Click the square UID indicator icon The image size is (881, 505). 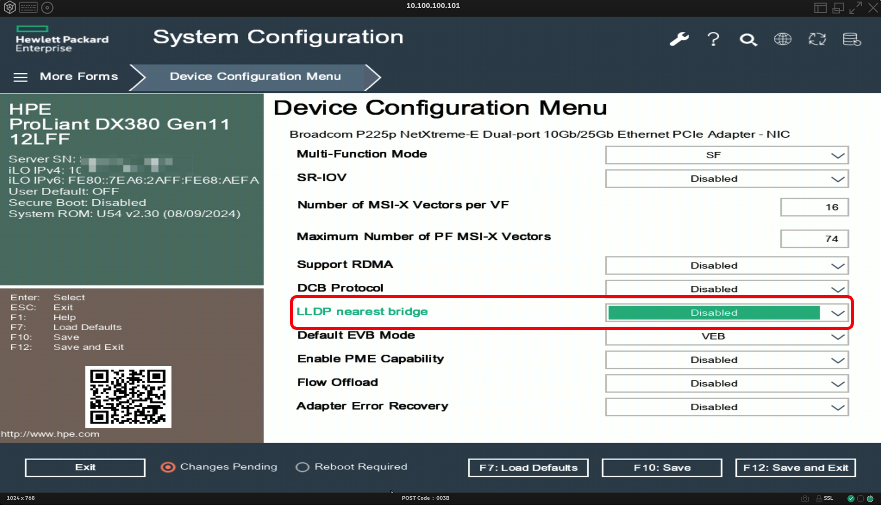click(x=861, y=498)
